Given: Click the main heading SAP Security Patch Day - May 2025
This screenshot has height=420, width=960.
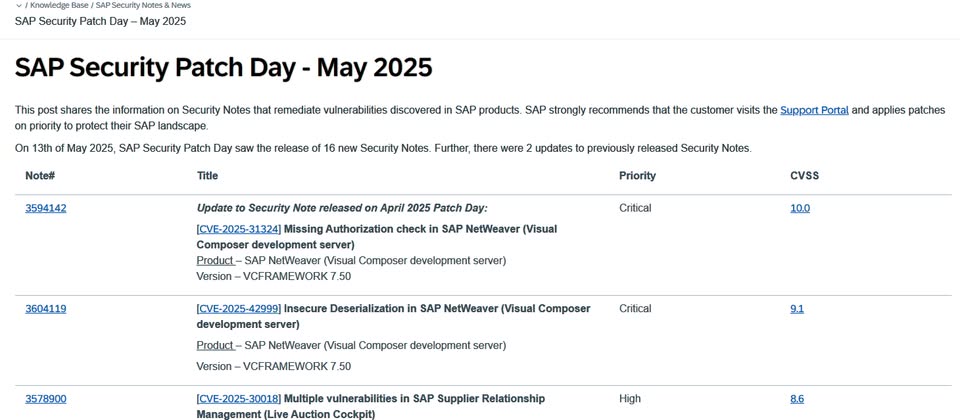Looking at the screenshot, I should click(223, 67).
